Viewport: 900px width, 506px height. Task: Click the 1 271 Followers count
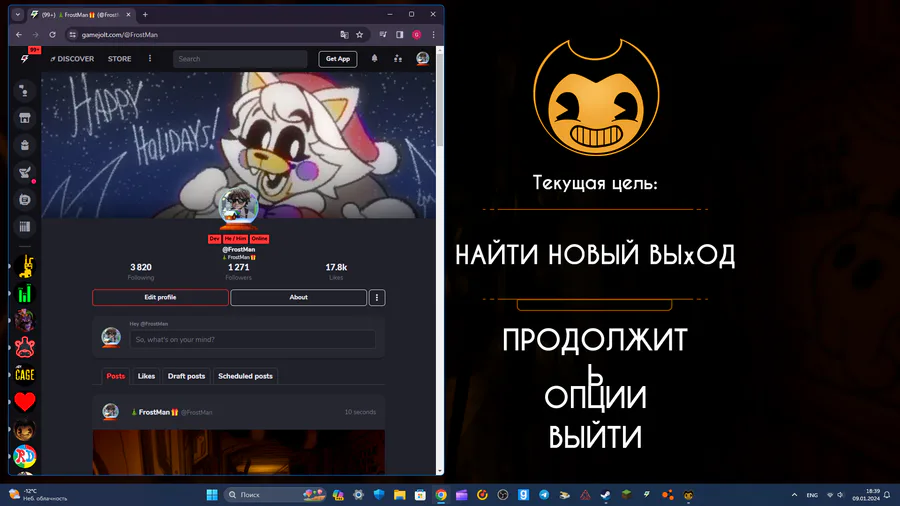coord(239,271)
